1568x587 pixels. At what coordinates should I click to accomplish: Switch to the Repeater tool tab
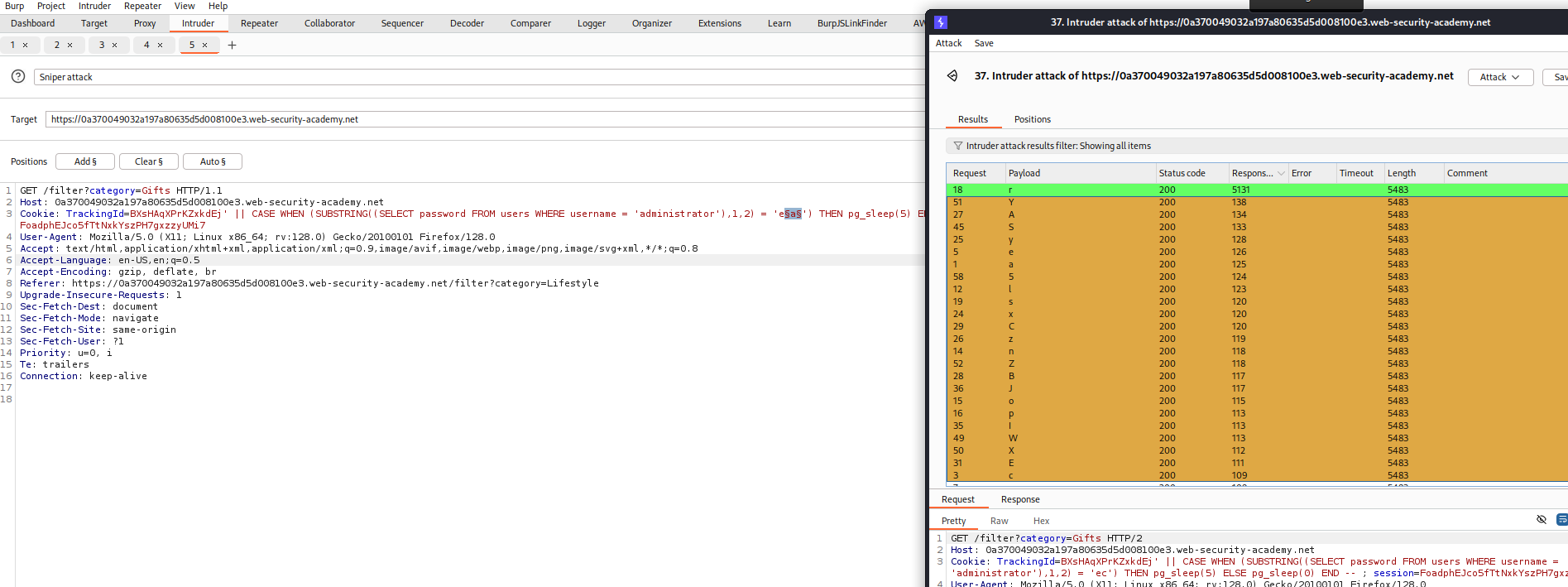coord(259,23)
